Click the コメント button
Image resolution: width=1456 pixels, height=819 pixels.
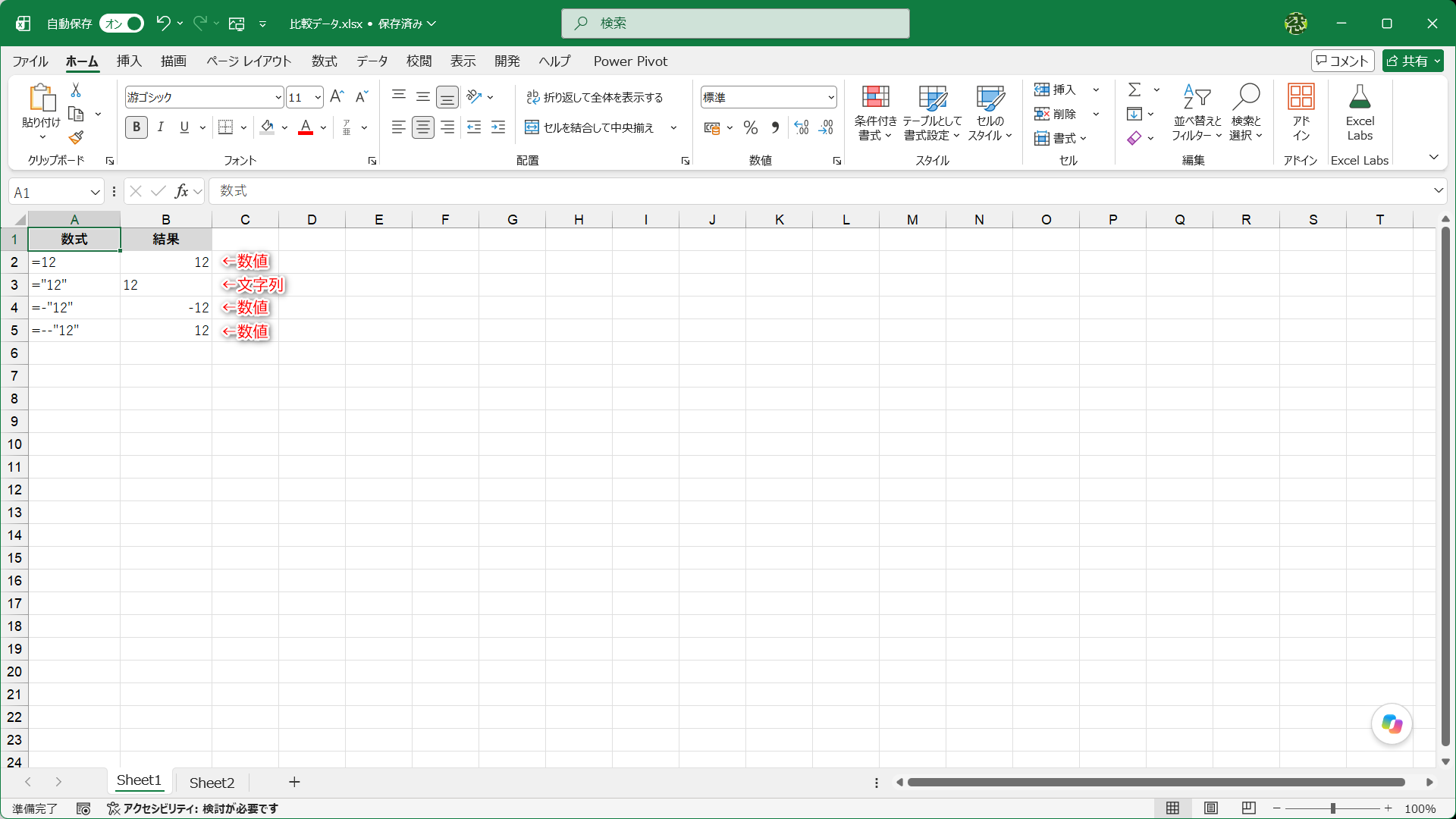(x=1343, y=61)
